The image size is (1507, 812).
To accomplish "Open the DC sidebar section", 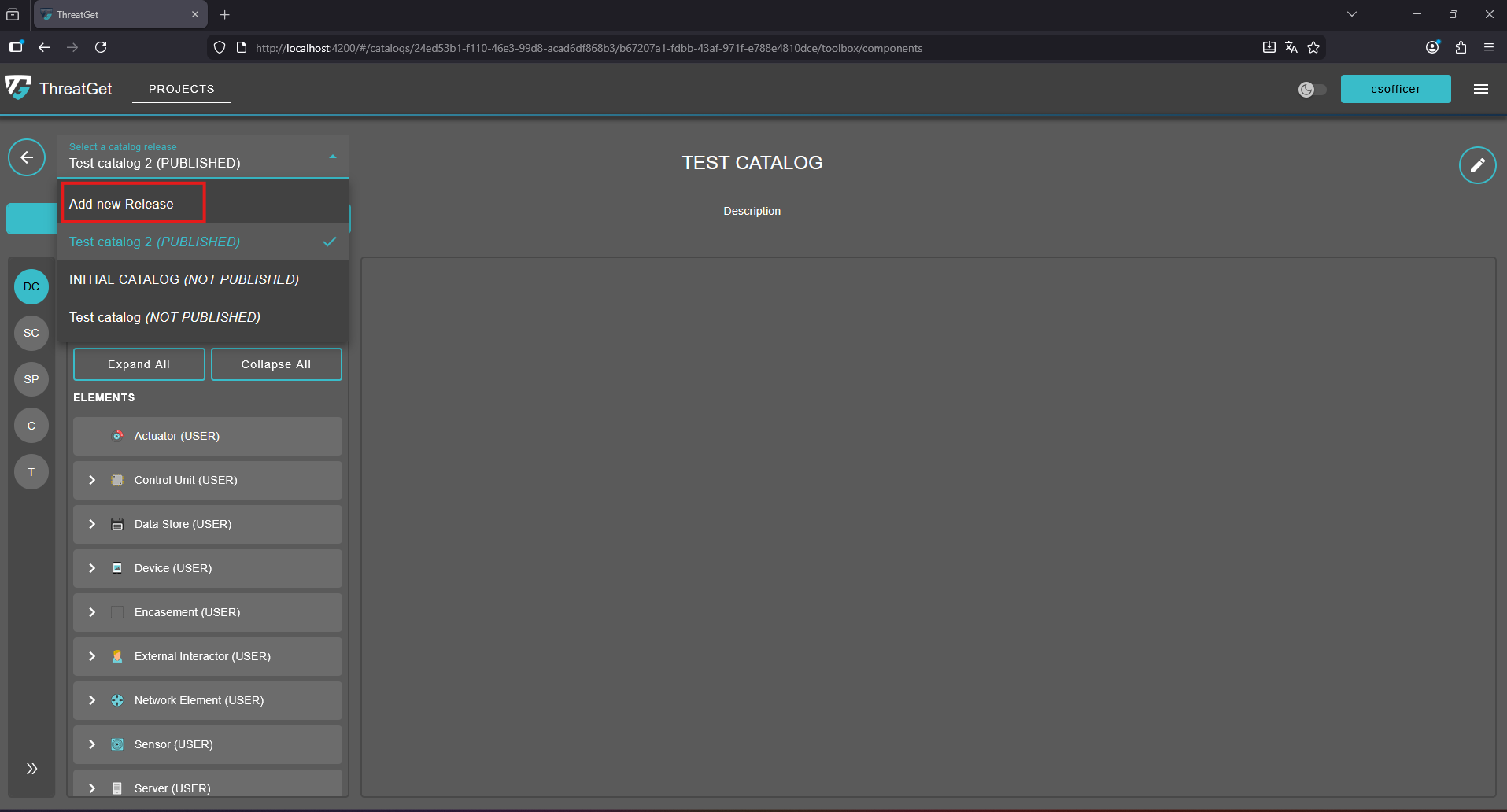I will 31,286.
